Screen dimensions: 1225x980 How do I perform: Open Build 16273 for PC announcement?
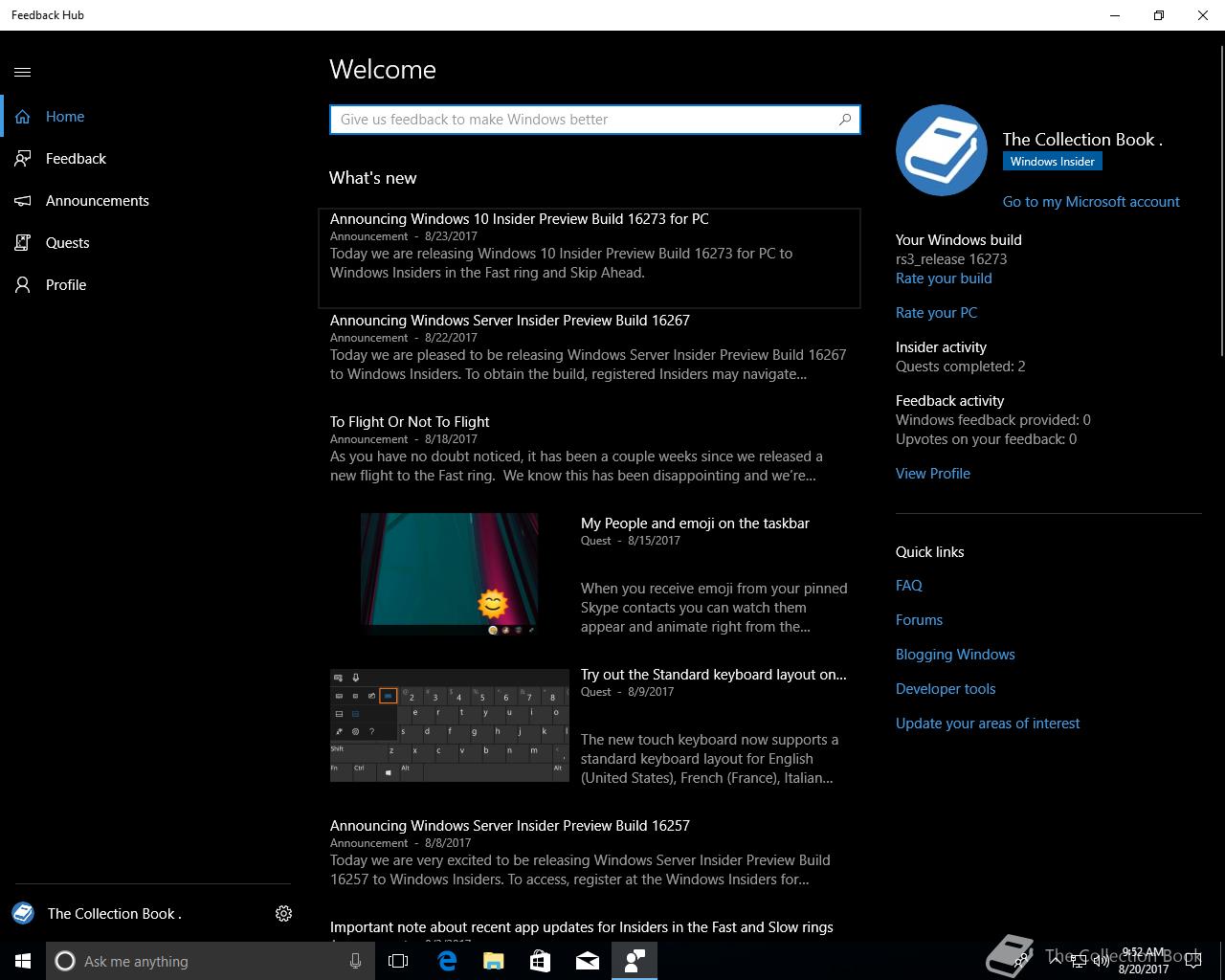click(590, 258)
